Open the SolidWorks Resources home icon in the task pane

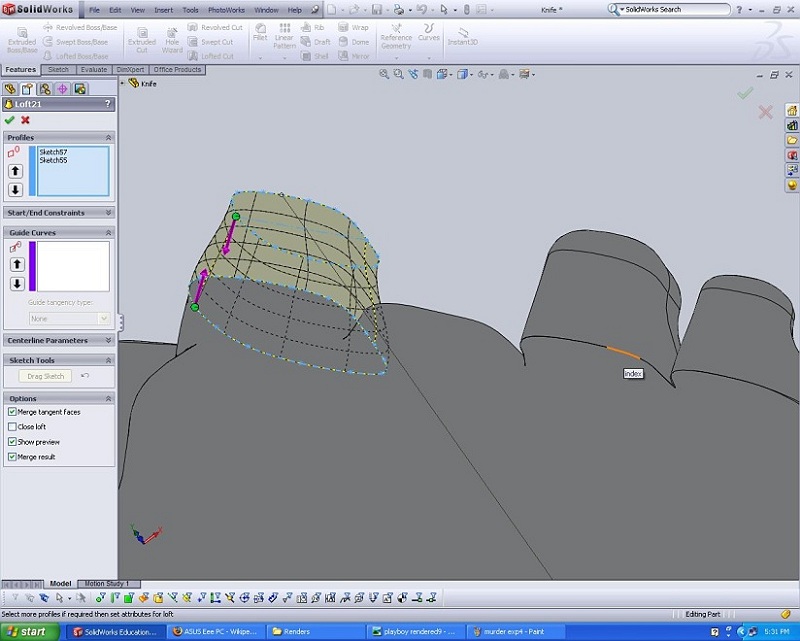[792, 110]
